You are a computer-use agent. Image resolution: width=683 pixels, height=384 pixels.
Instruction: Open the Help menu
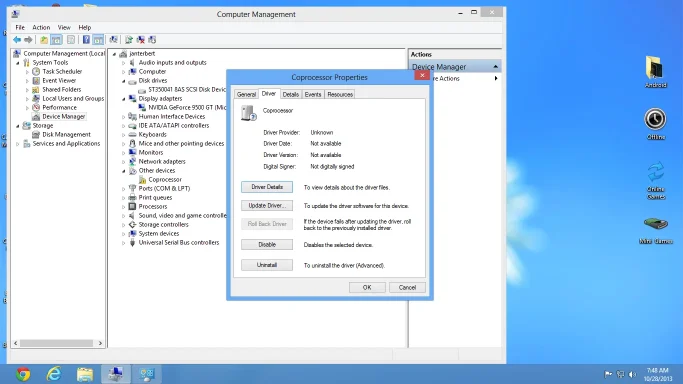tap(85, 27)
